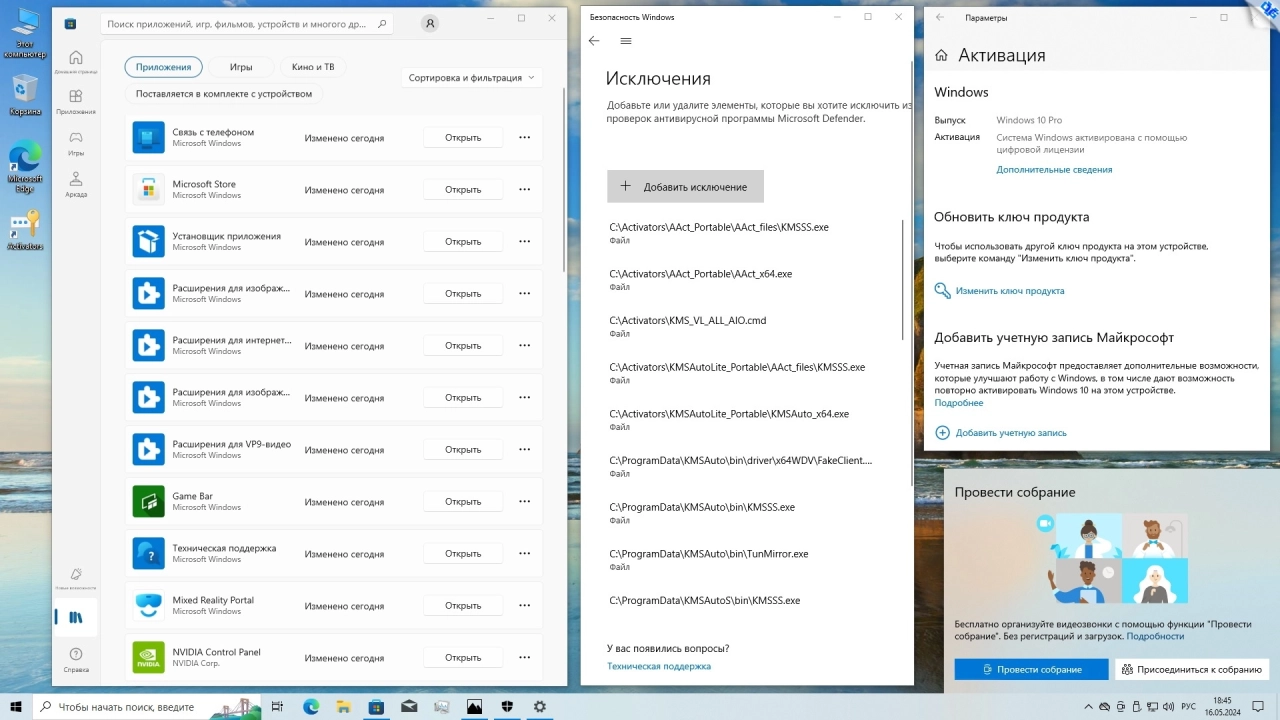Open more options for Mixed Reality Portal
The width and height of the screenshot is (1280, 720).
pos(524,605)
